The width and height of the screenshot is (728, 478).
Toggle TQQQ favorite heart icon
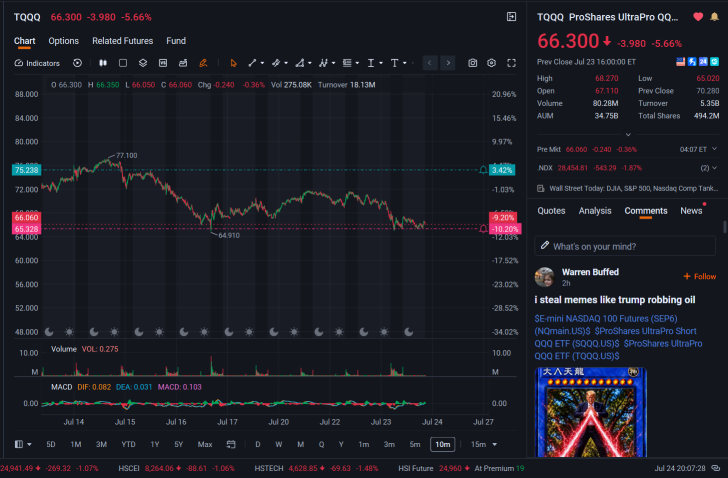click(698, 17)
